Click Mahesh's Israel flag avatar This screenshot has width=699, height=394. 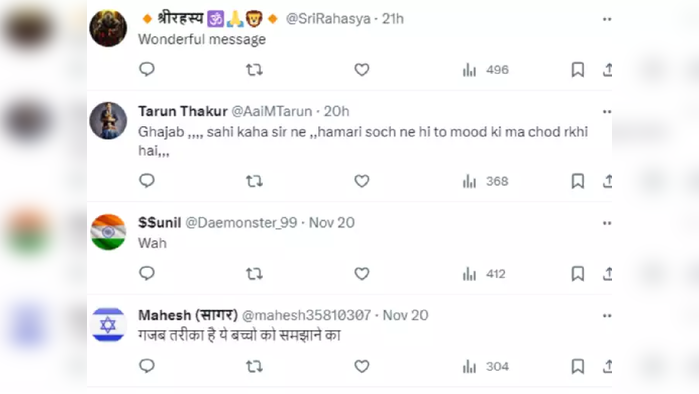[108, 325]
